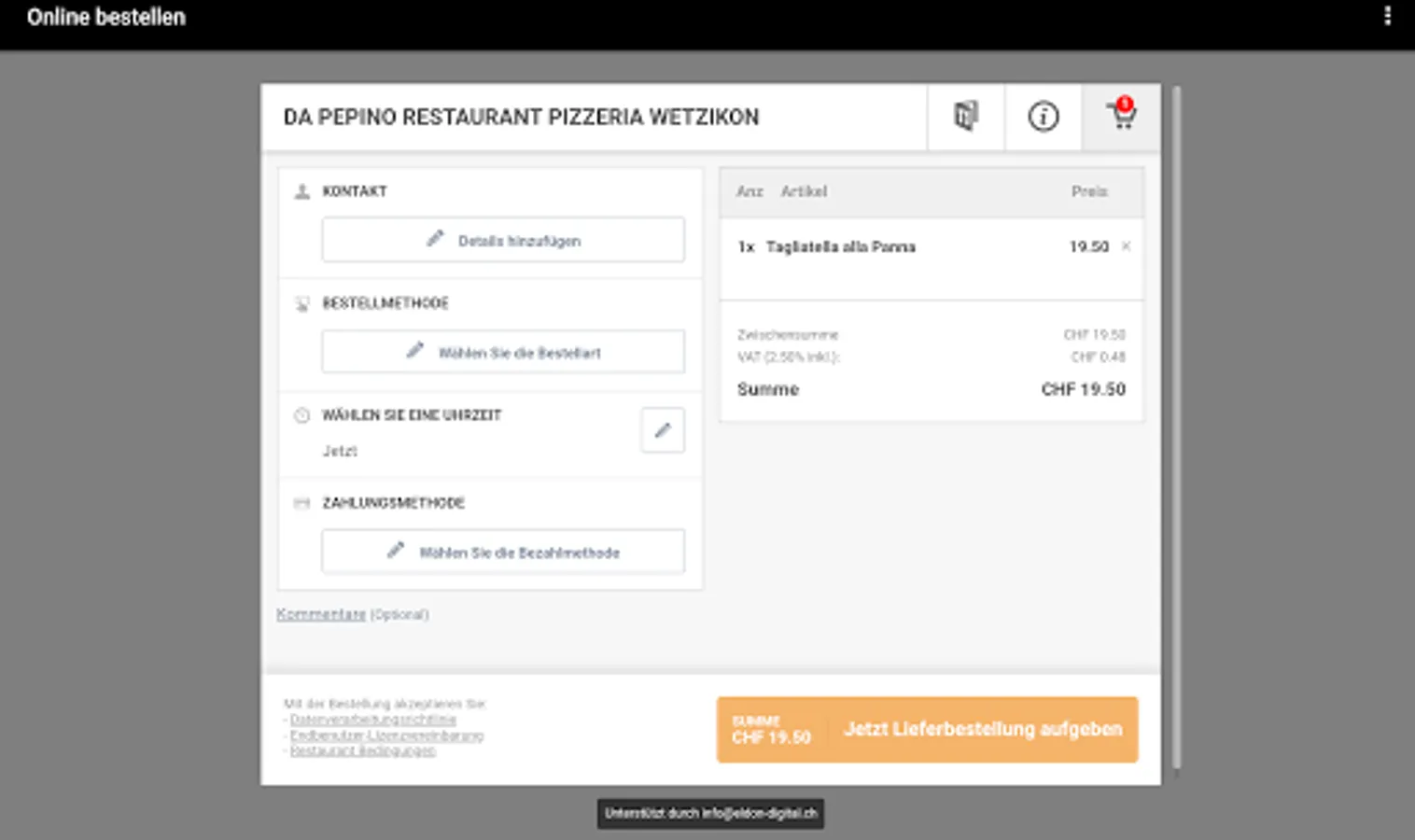Click the Tagliatella alla Panna cart item

(840, 247)
